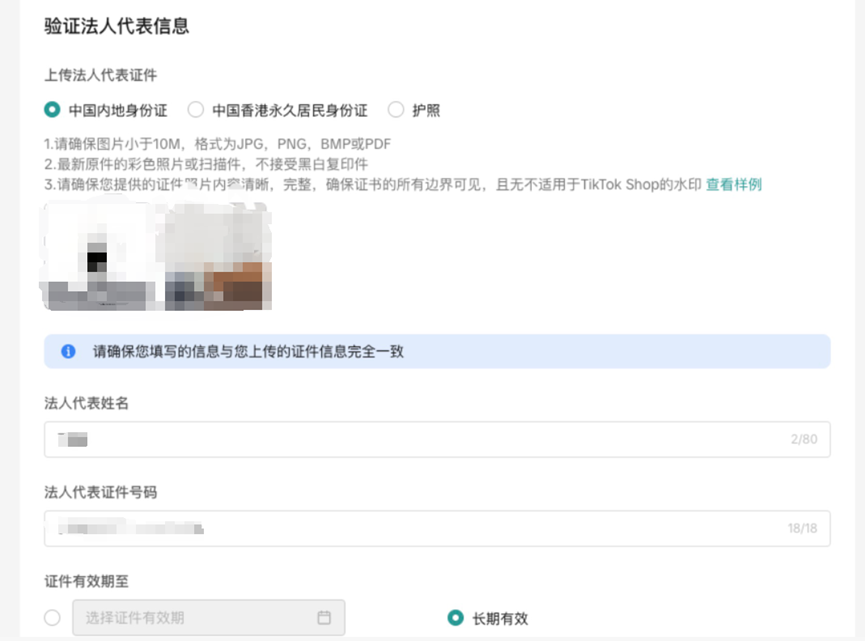Click the 18/18 character counter
The height and width of the screenshot is (641, 865).
[x=802, y=528]
